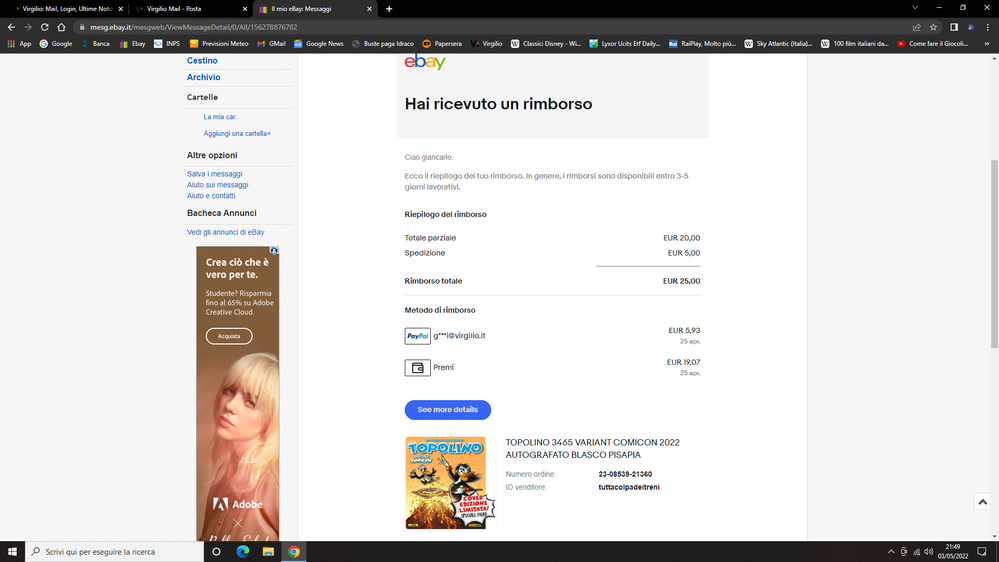The image size is (999, 562).
Task: Open Sky Atlantic (Italia) bookmark
Action: [779, 44]
